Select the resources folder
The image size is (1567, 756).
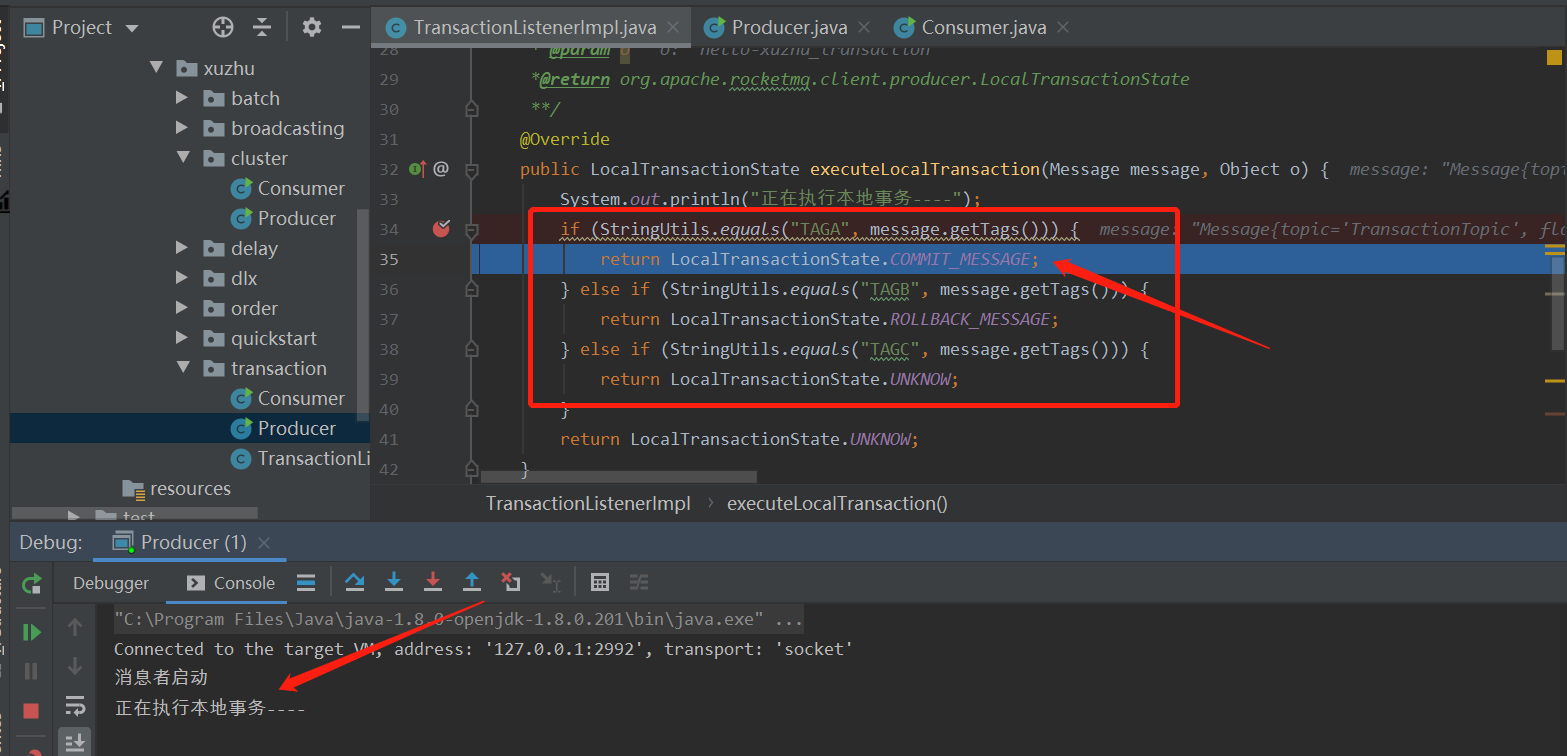[x=177, y=488]
